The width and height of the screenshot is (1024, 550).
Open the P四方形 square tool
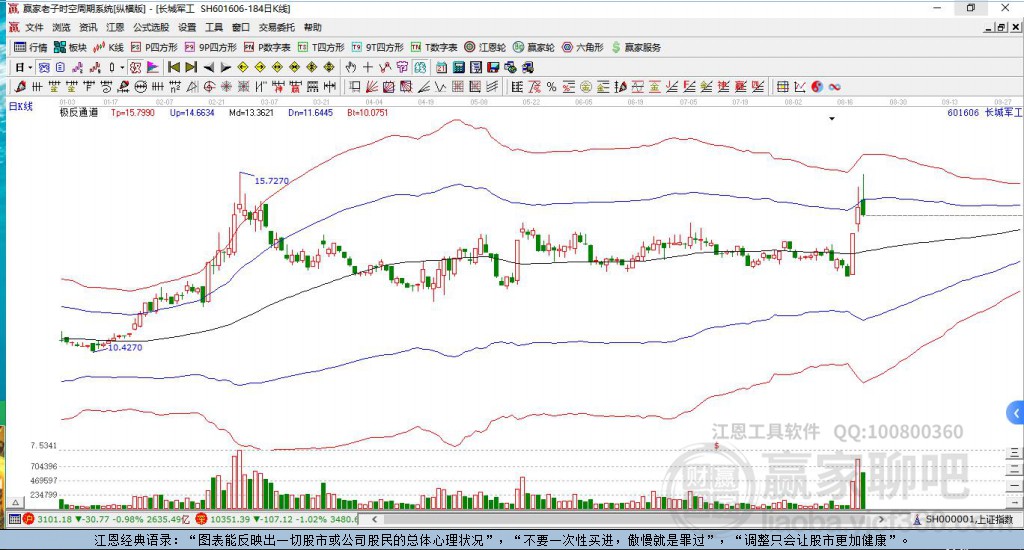click(x=154, y=47)
